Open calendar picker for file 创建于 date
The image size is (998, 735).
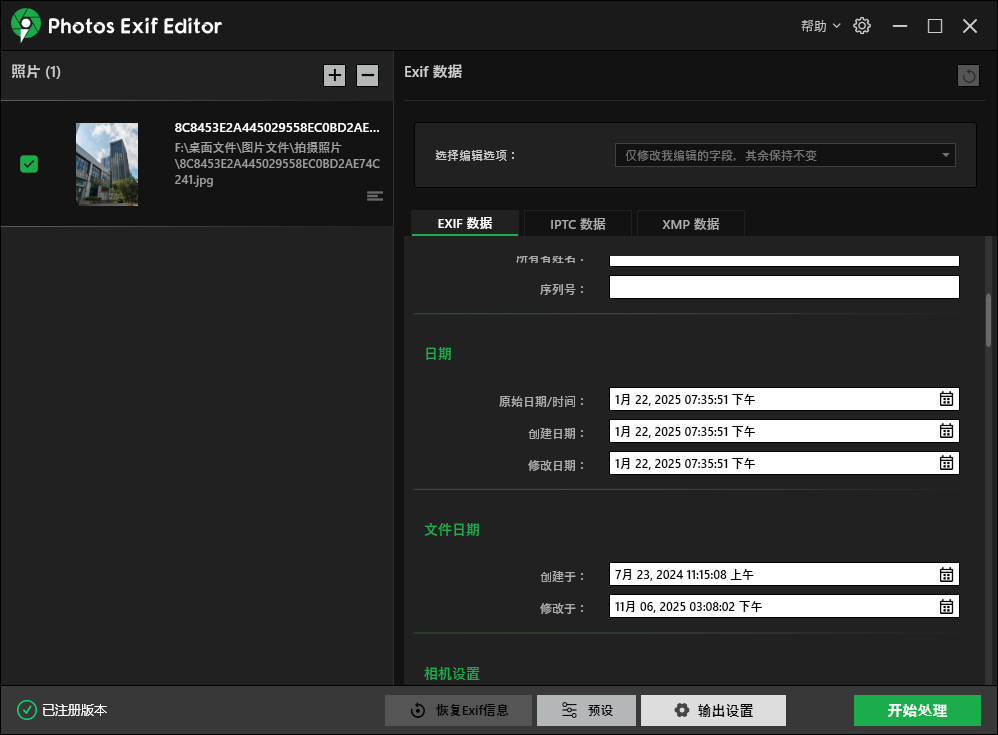(946, 574)
